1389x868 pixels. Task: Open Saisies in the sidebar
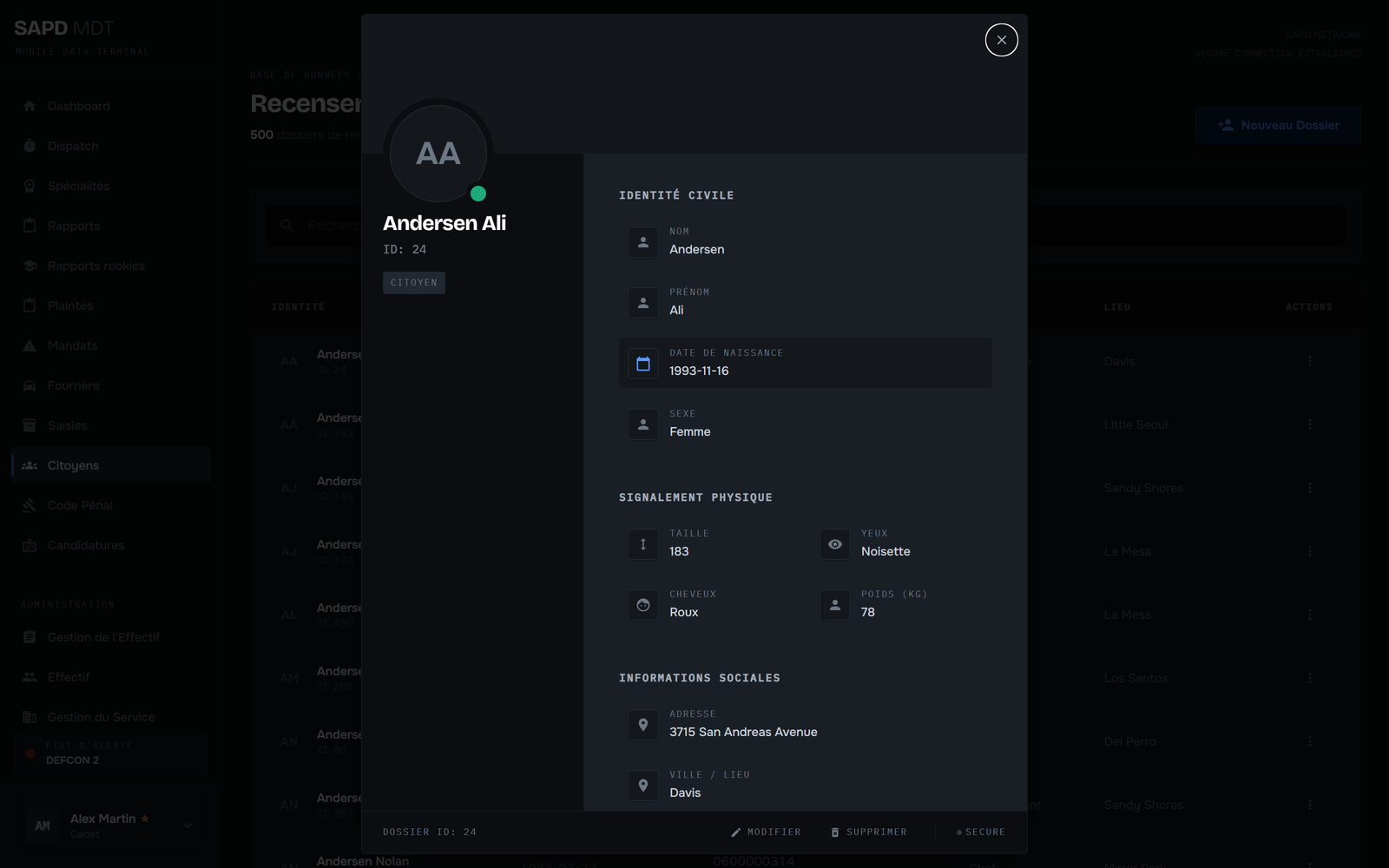[111, 425]
